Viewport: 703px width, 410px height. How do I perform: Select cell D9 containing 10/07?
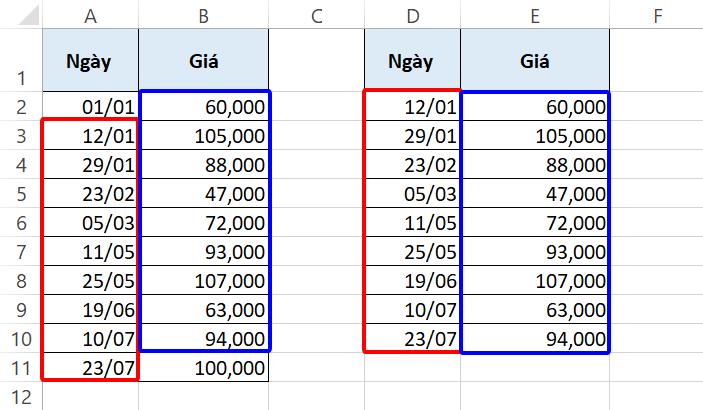coord(412,309)
